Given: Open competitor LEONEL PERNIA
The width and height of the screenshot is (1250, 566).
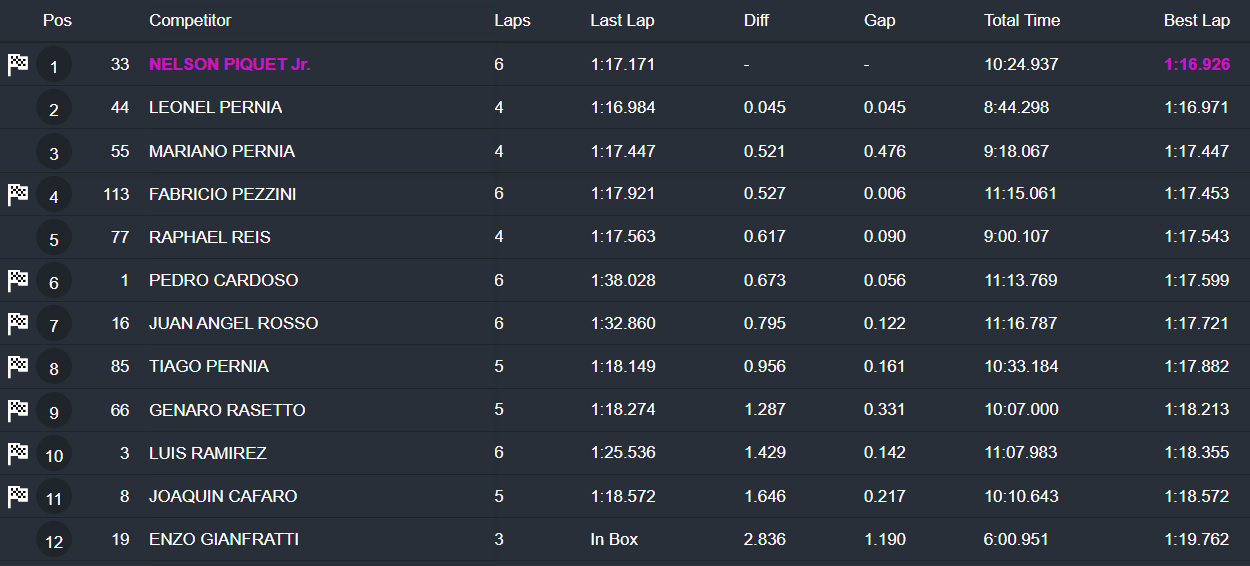Looking at the screenshot, I should pos(215,107).
